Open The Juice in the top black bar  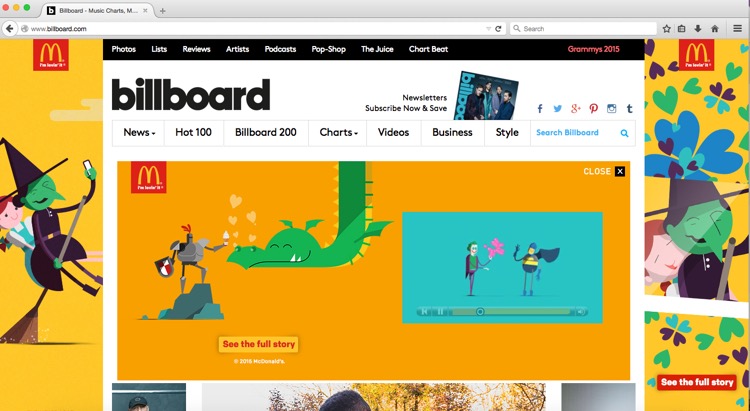377,49
